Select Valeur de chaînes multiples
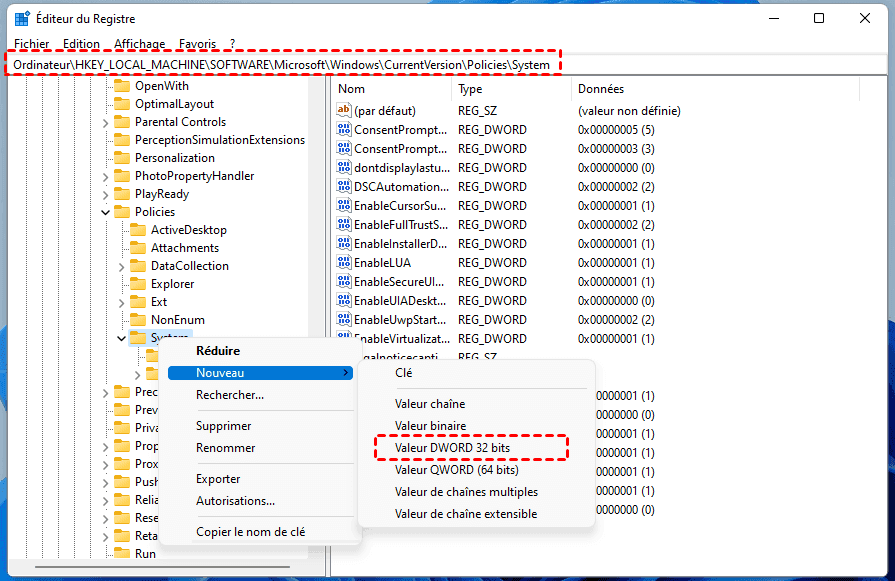 pos(477,492)
